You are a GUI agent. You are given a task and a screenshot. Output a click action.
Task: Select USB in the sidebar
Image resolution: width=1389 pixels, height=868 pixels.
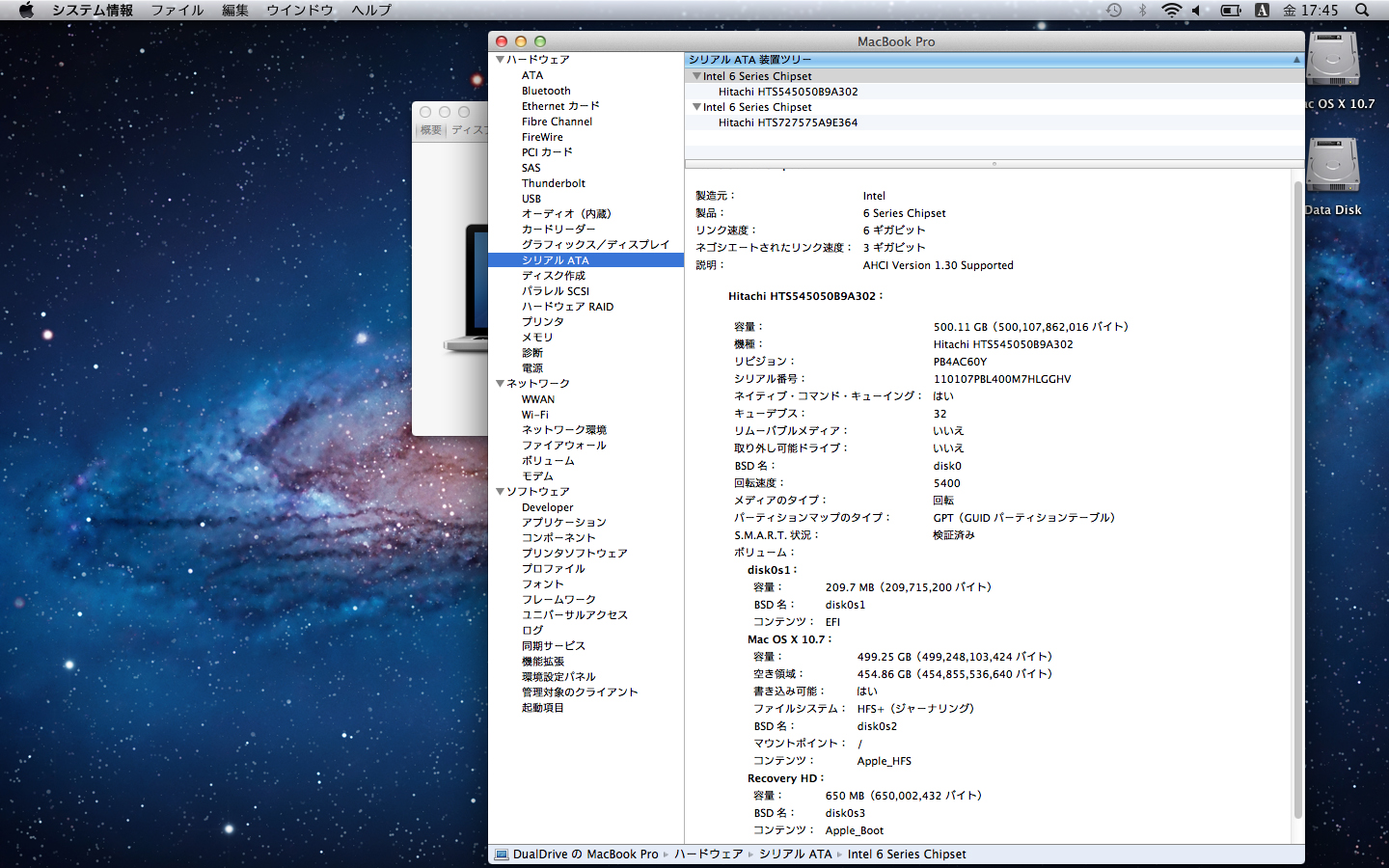[531, 199]
